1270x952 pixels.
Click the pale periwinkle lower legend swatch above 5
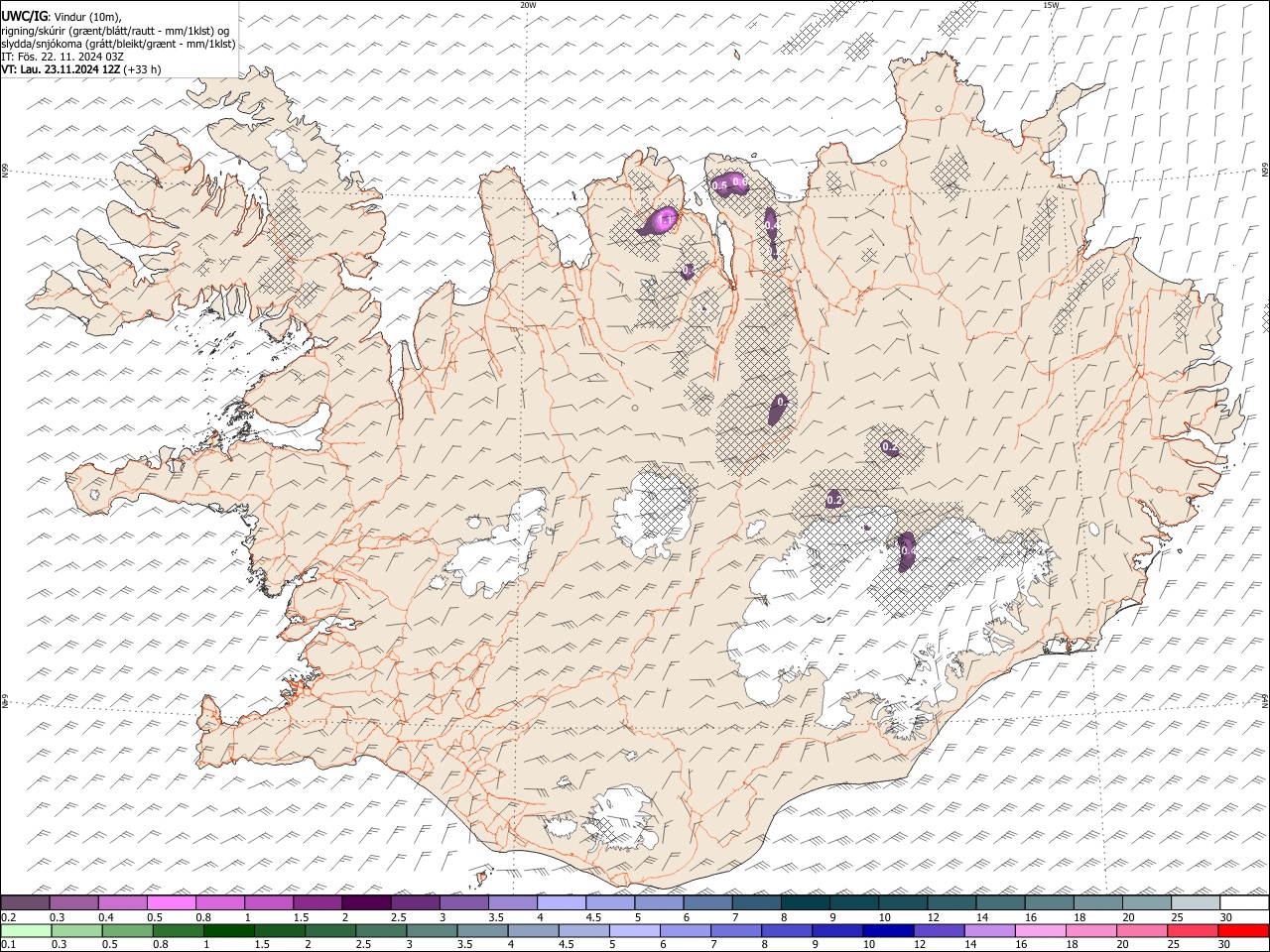tap(635, 931)
